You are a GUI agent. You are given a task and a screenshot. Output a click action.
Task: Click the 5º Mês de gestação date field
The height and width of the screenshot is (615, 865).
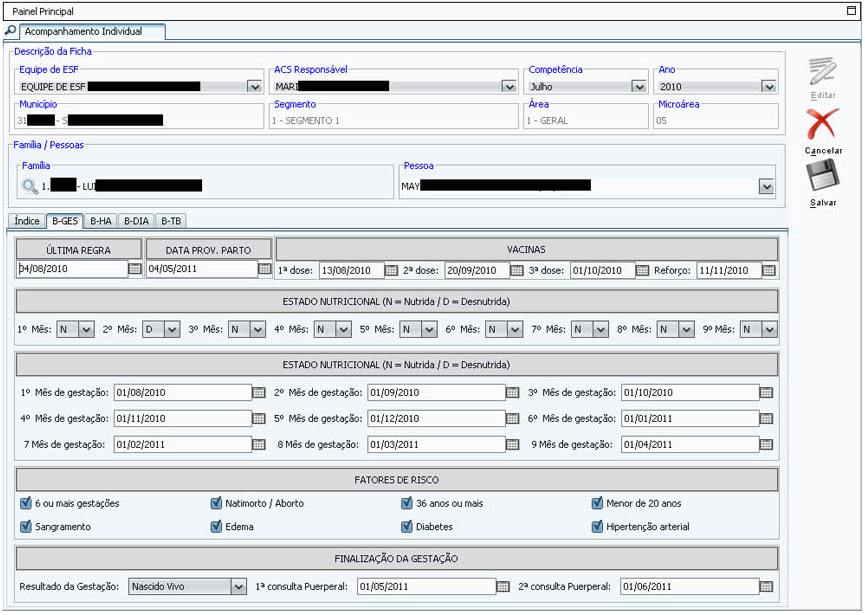click(435, 418)
